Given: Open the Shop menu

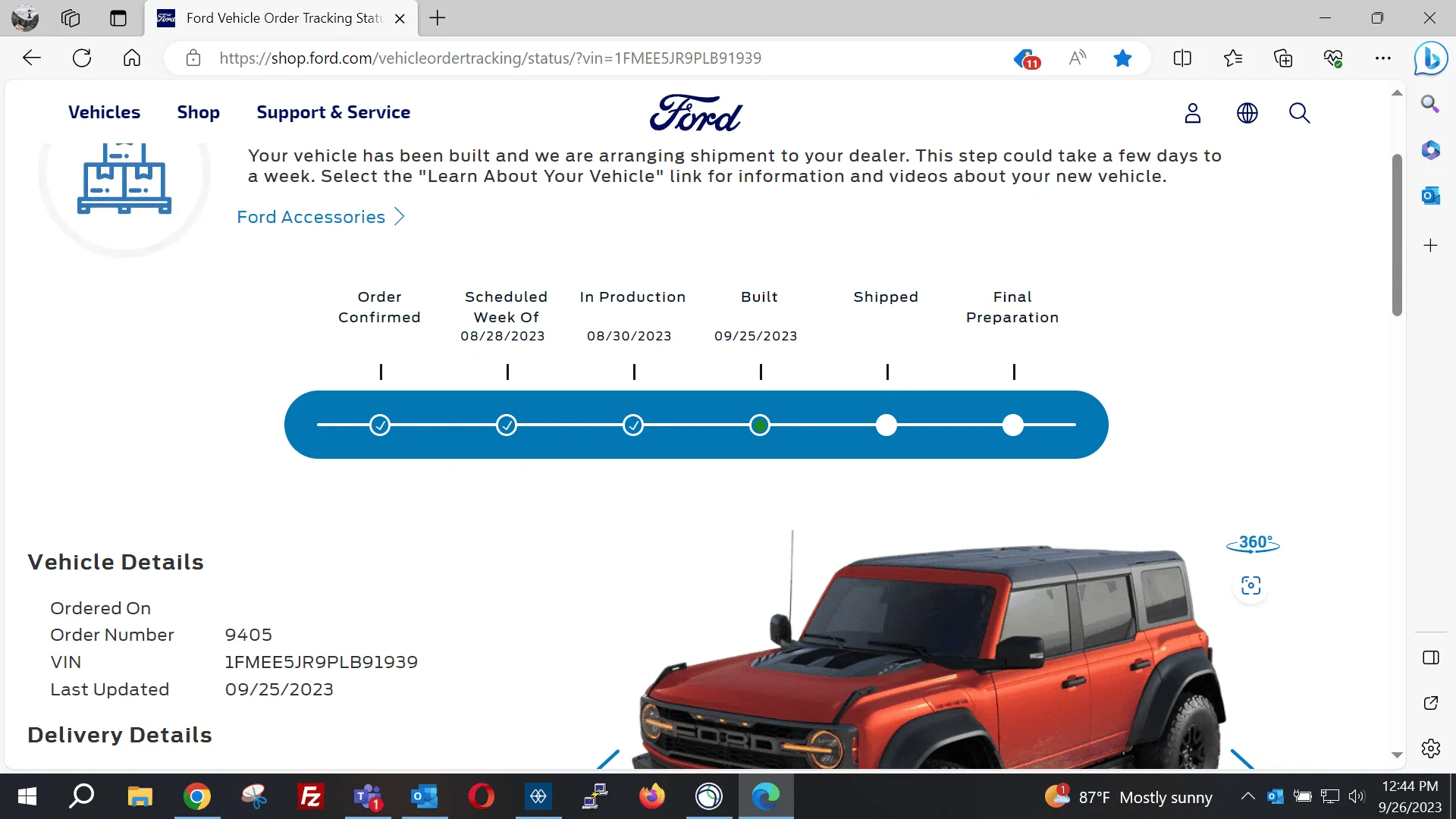Looking at the screenshot, I should [x=199, y=112].
